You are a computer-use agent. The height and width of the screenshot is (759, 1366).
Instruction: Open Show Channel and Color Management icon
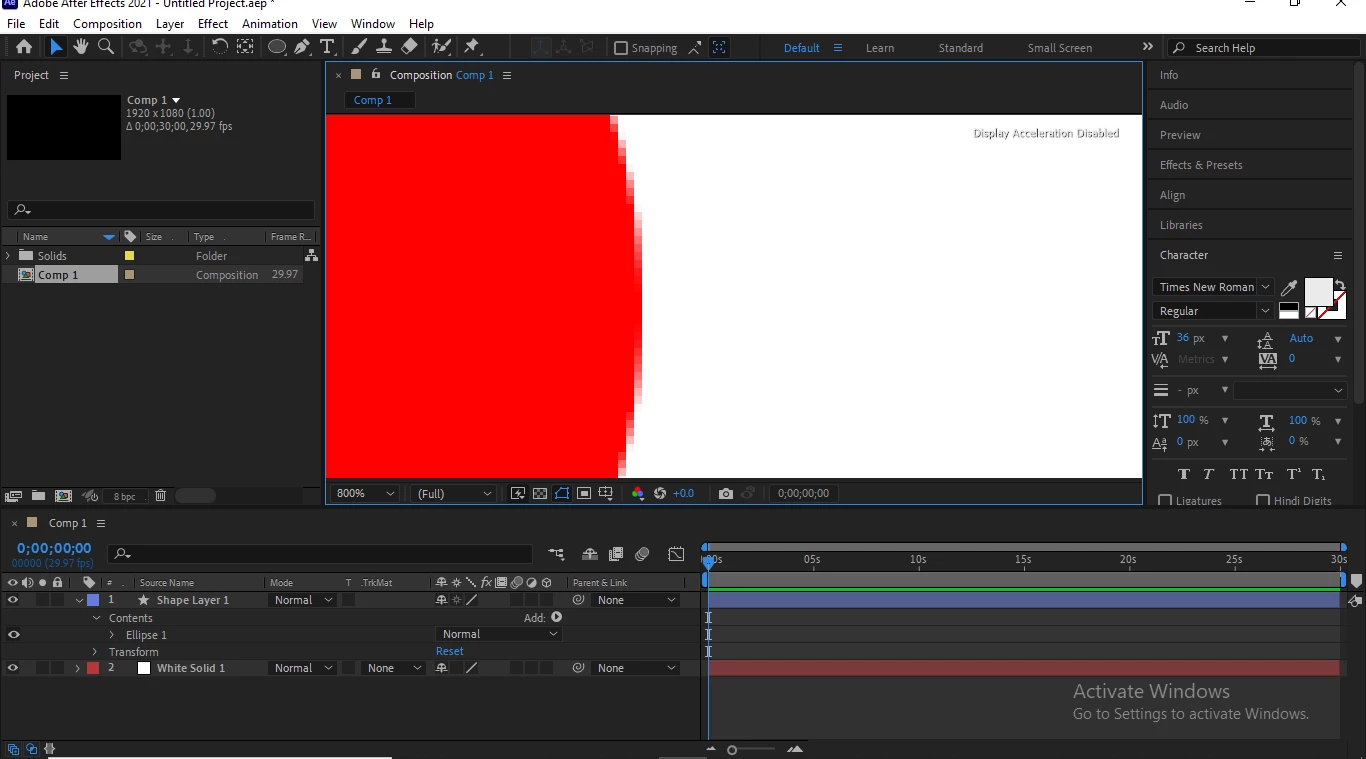point(638,493)
